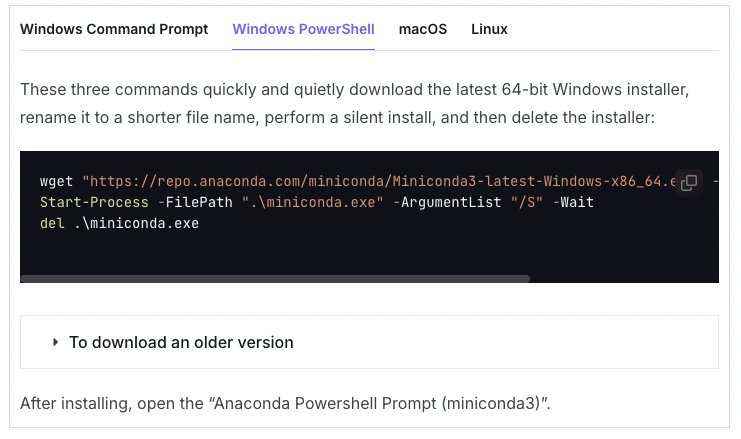The width and height of the screenshot is (741, 439).
Task: Click the code block horizontal scrollbar thumb
Action: [275, 279]
